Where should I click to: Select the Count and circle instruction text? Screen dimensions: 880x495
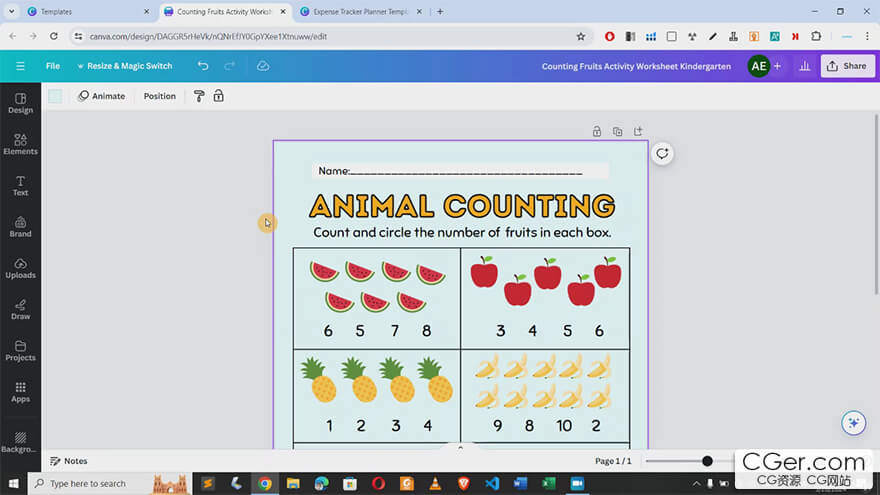coord(462,232)
